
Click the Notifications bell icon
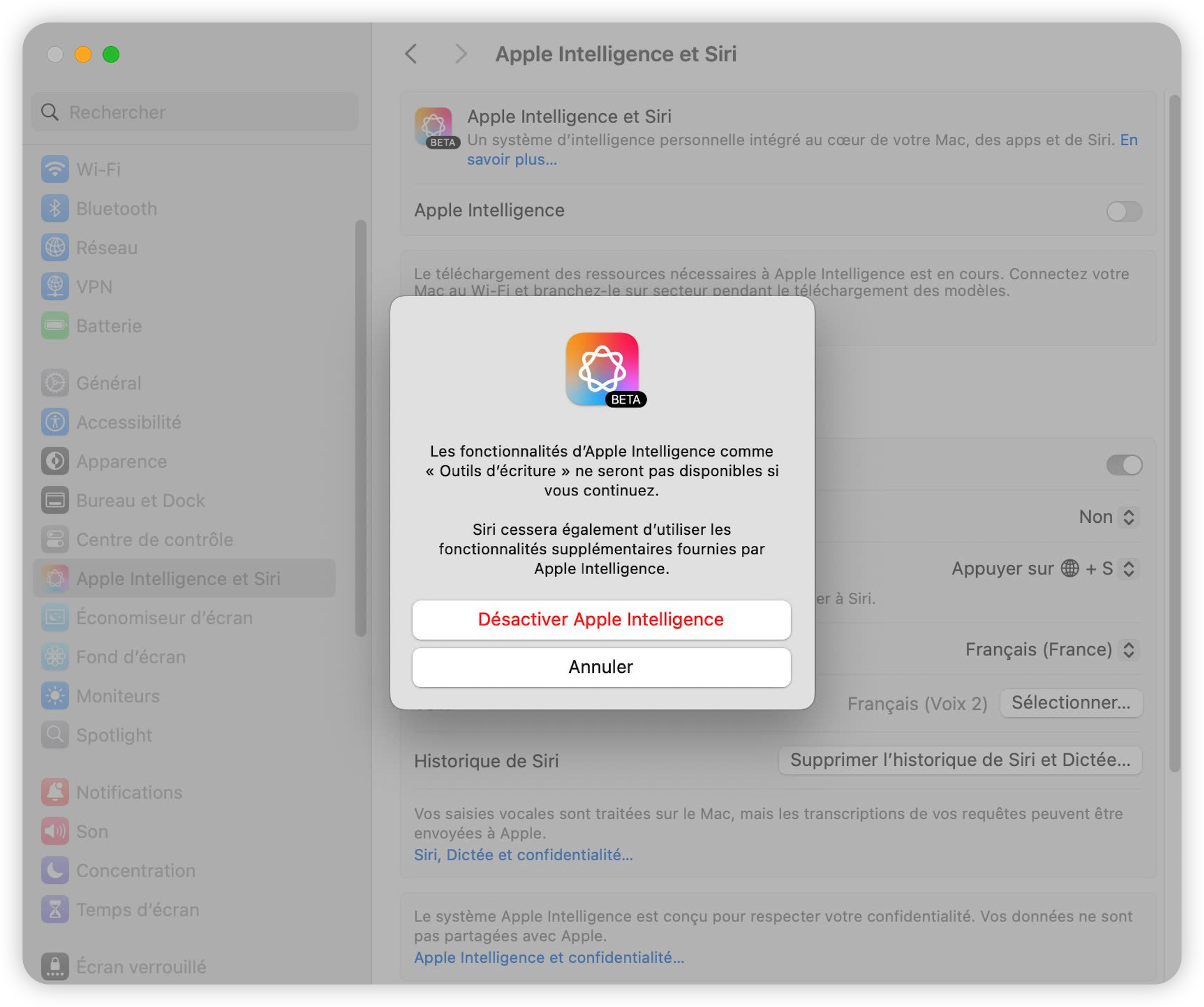(55, 792)
